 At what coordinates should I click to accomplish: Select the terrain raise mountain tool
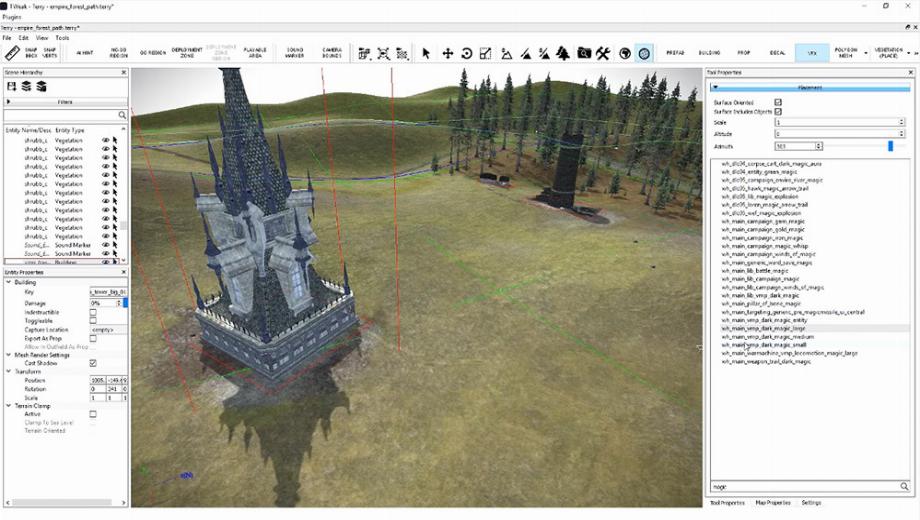pyautogui.click(x=506, y=53)
